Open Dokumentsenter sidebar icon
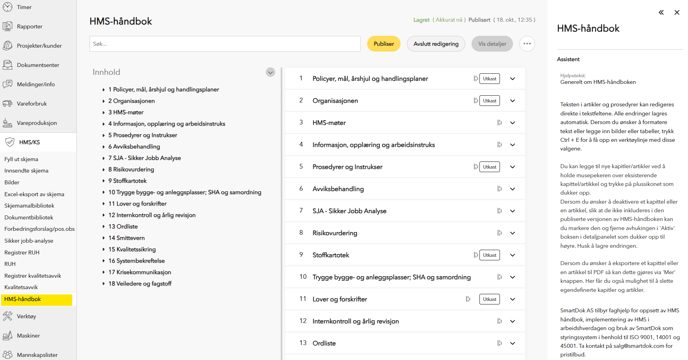 (7, 65)
